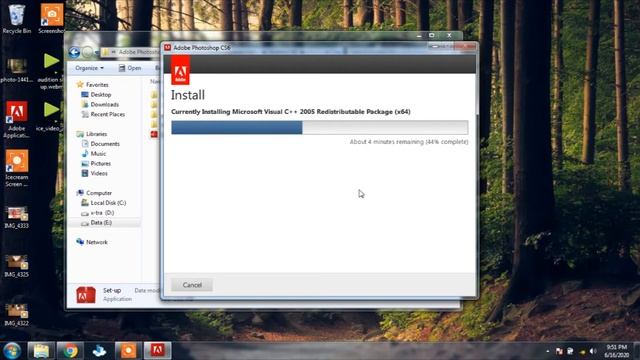The image size is (640, 360).
Task: Select the audition webm video file icon
Action: pyautogui.click(x=51, y=70)
